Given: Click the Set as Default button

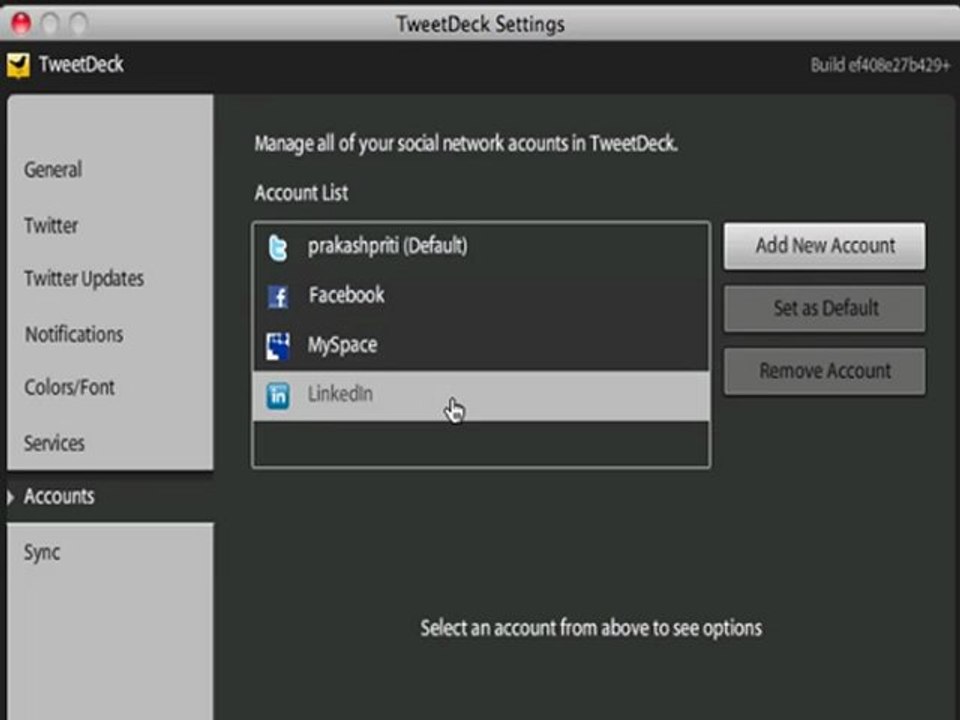Looking at the screenshot, I should (824, 309).
